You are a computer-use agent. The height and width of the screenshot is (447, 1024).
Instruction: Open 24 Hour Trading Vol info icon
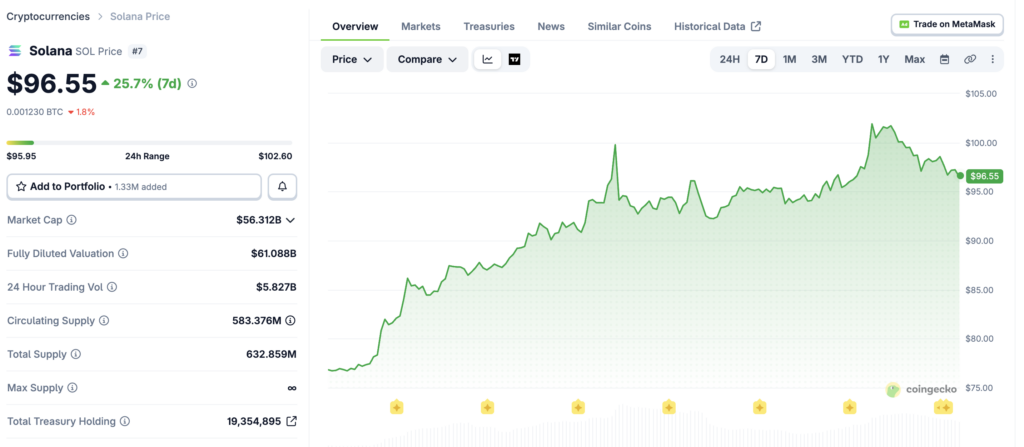[x=112, y=287]
